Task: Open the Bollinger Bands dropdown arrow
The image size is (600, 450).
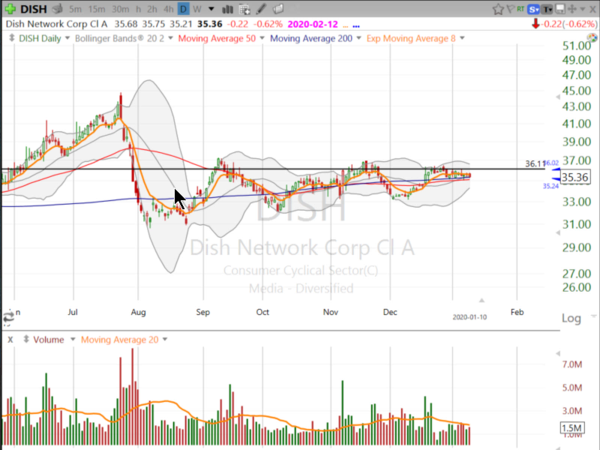Action: coord(170,38)
